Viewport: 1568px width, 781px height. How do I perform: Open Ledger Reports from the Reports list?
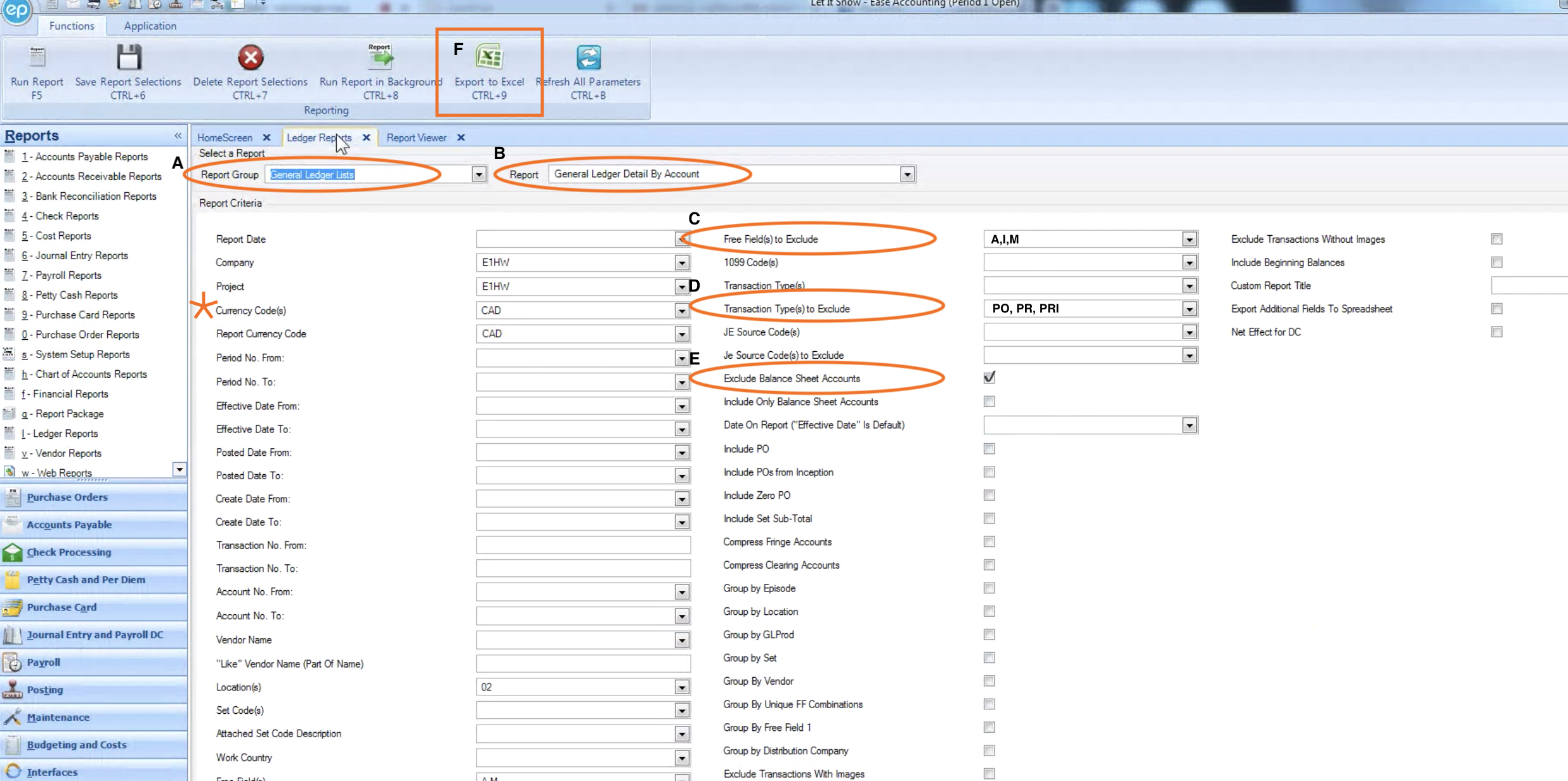[x=66, y=433]
